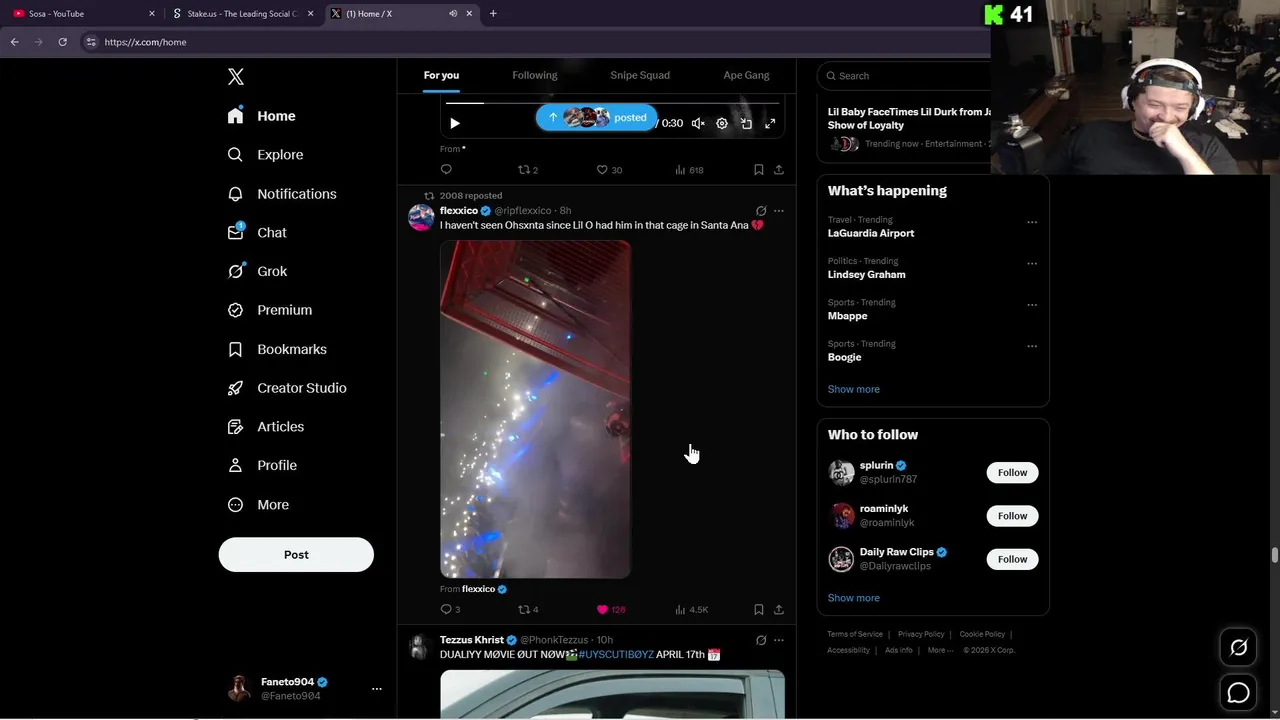Switch to the Ape Gang tab
The width and height of the screenshot is (1280, 720).
click(x=746, y=75)
